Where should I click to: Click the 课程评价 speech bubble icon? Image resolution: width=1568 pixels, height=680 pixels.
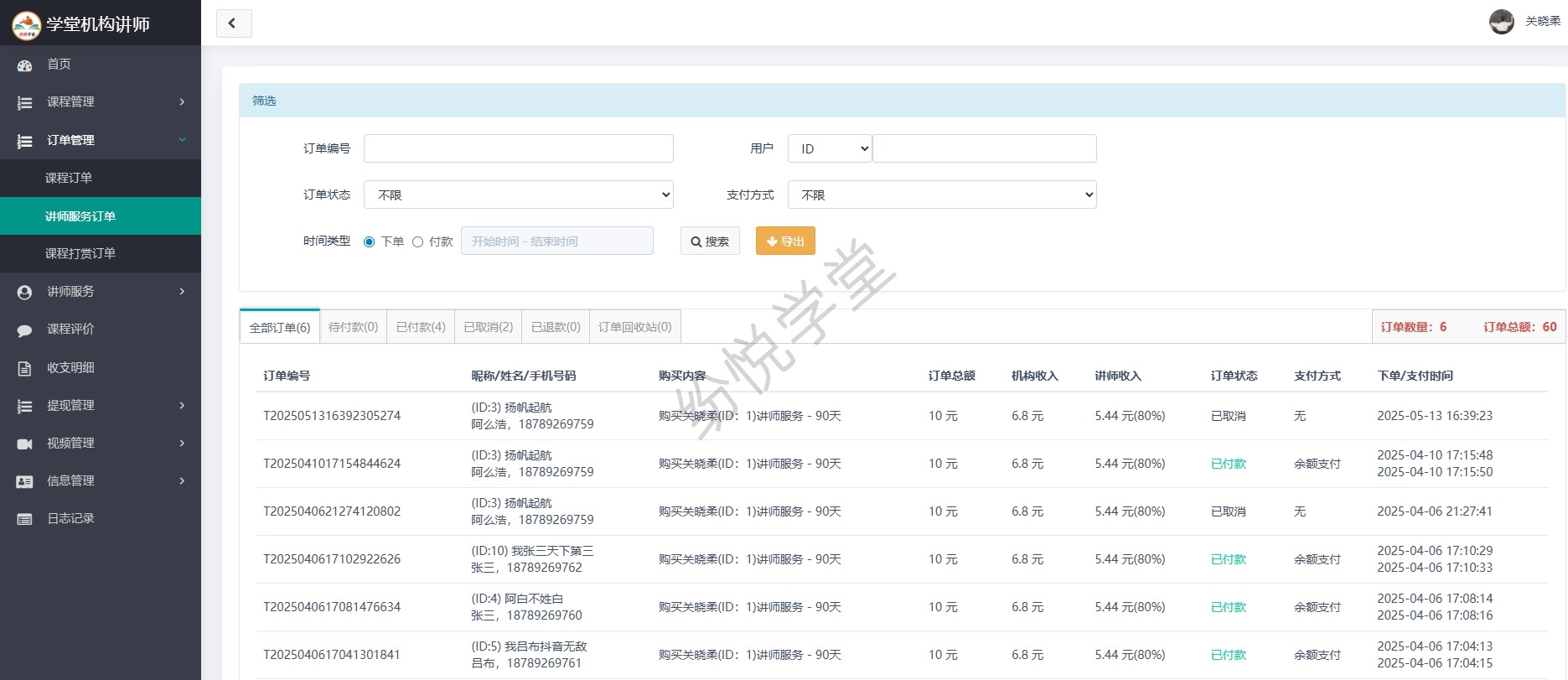coord(24,330)
